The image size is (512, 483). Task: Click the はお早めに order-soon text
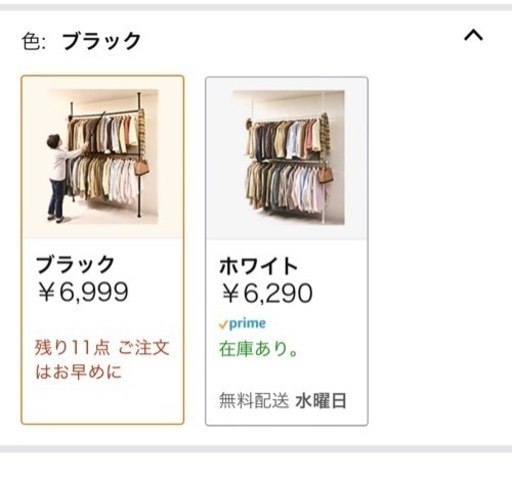pyautogui.click(x=79, y=372)
